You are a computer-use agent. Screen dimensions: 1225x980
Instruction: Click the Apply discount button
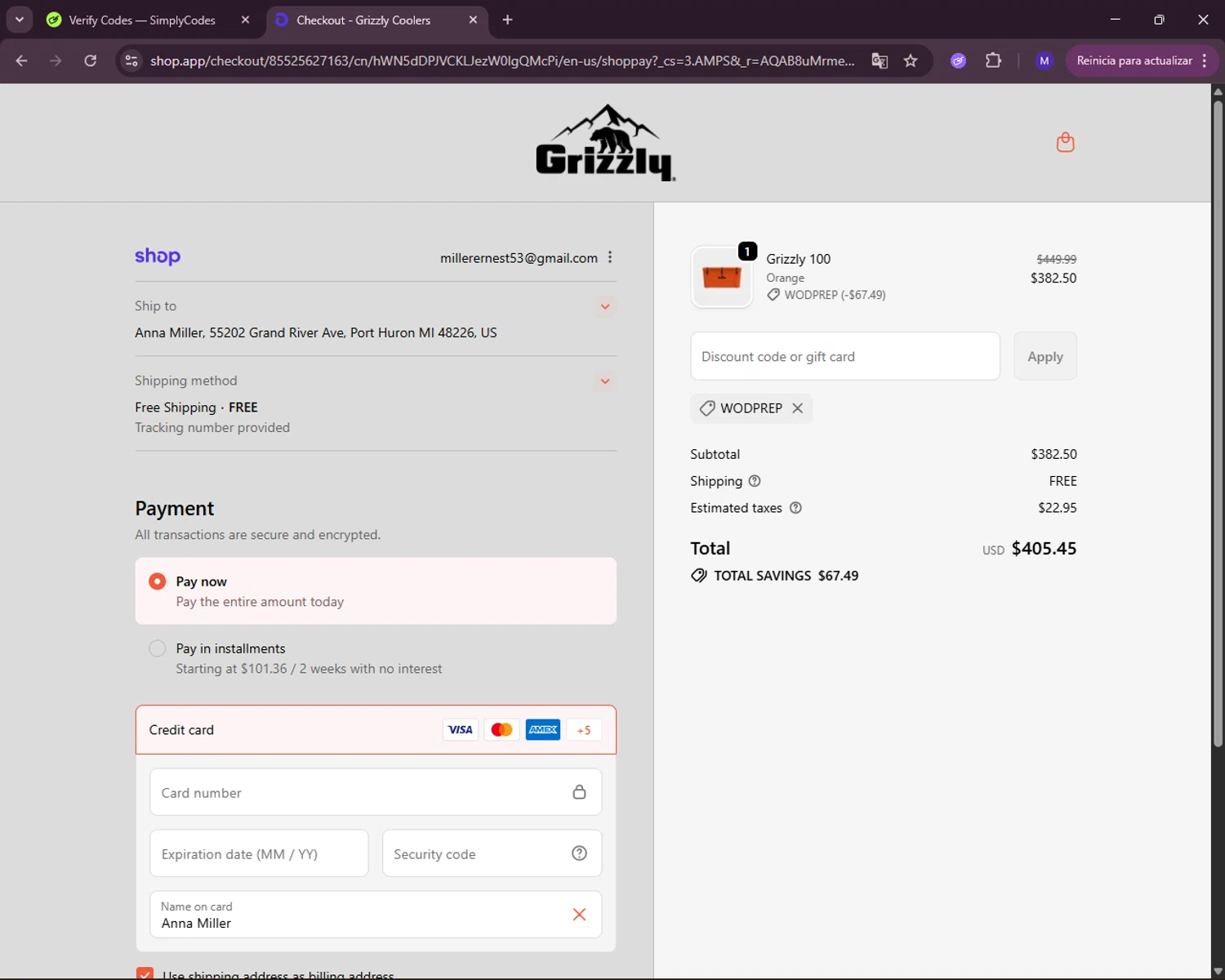tap(1045, 356)
